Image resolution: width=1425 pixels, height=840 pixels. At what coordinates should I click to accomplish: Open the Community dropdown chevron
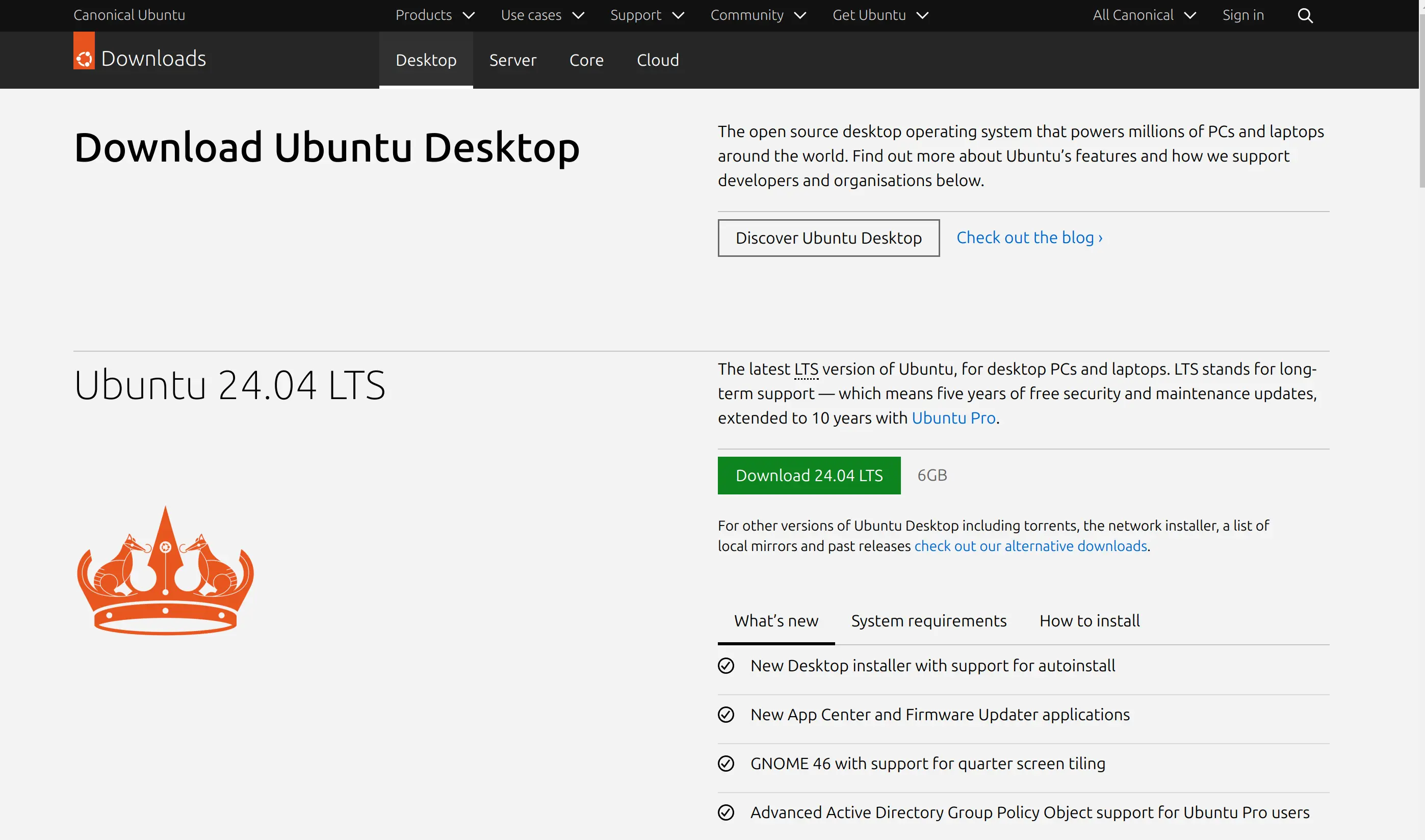799,15
